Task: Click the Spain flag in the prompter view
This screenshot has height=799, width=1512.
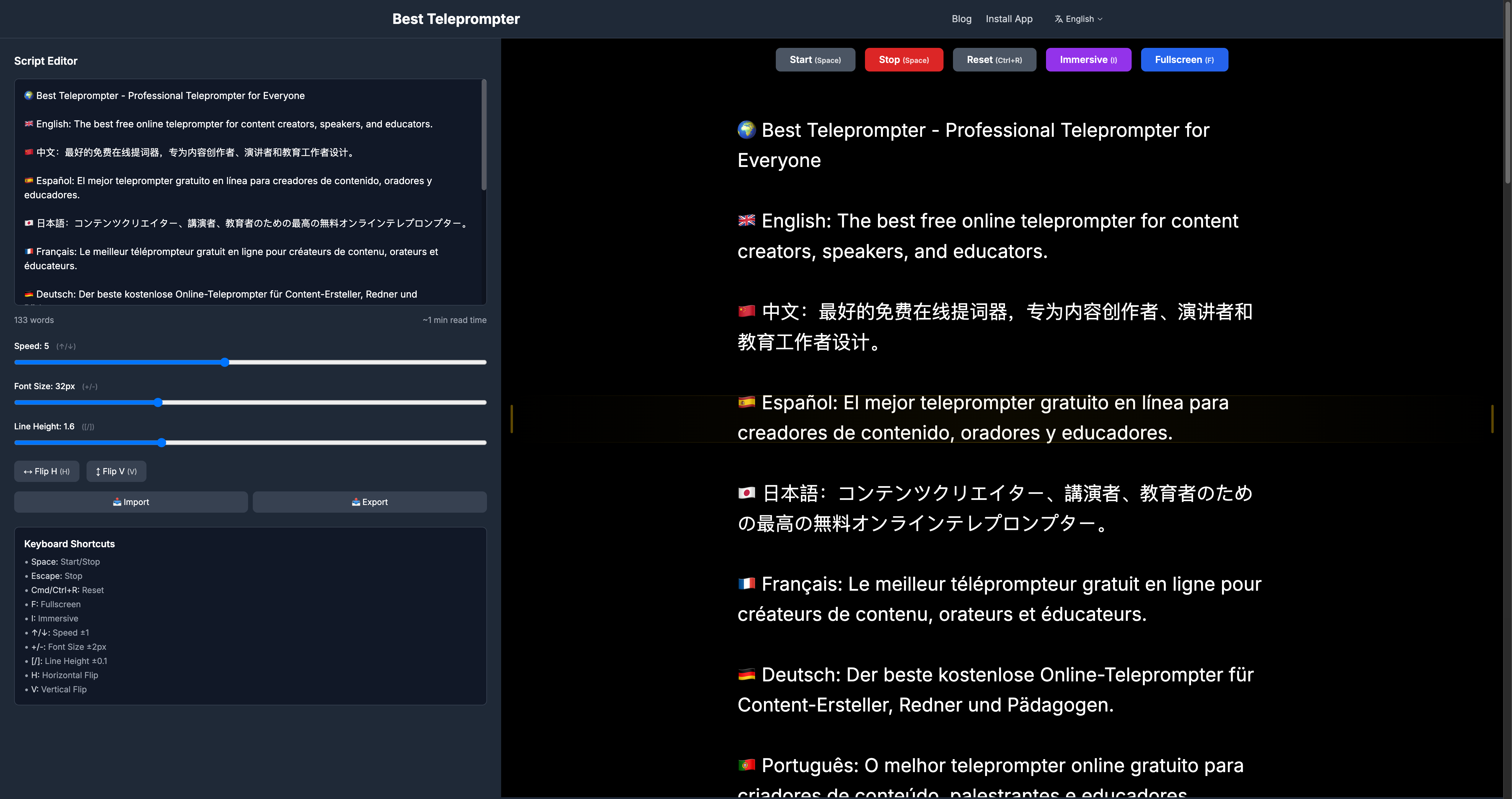Action: pyautogui.click(x=747, y=402)
